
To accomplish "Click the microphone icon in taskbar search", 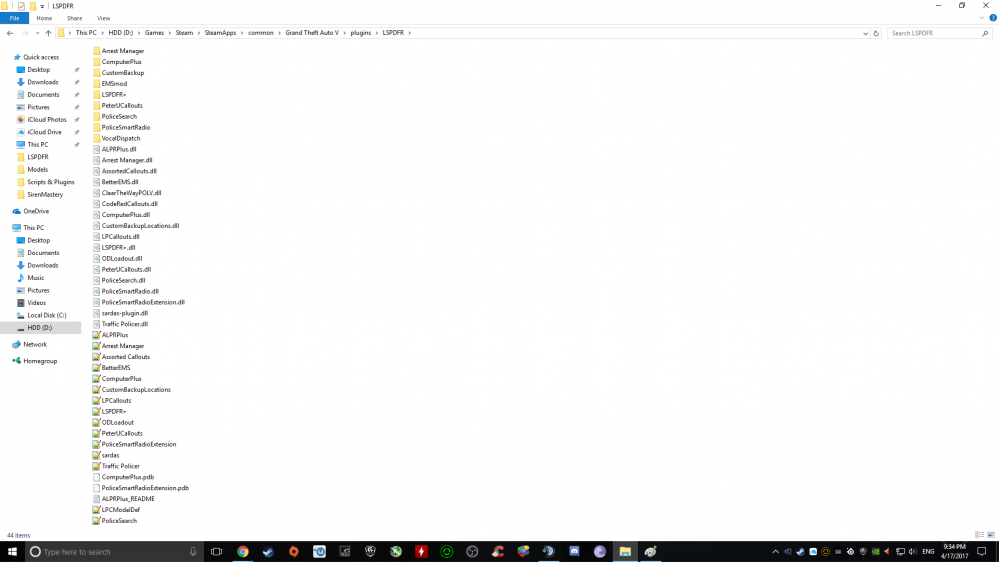I will [193, 552].
